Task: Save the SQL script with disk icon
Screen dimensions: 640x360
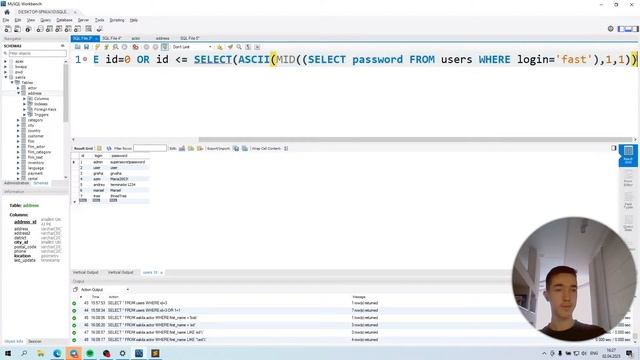Action: [87, 47]
